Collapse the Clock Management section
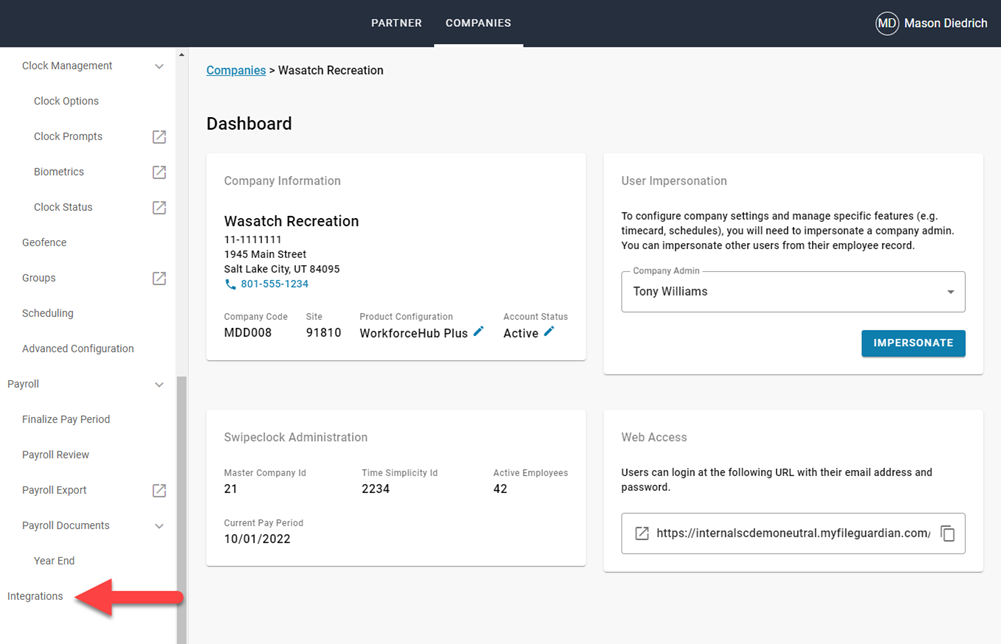Image resolution: width=1001 pixels, height=644 pixels. point(158,65)
